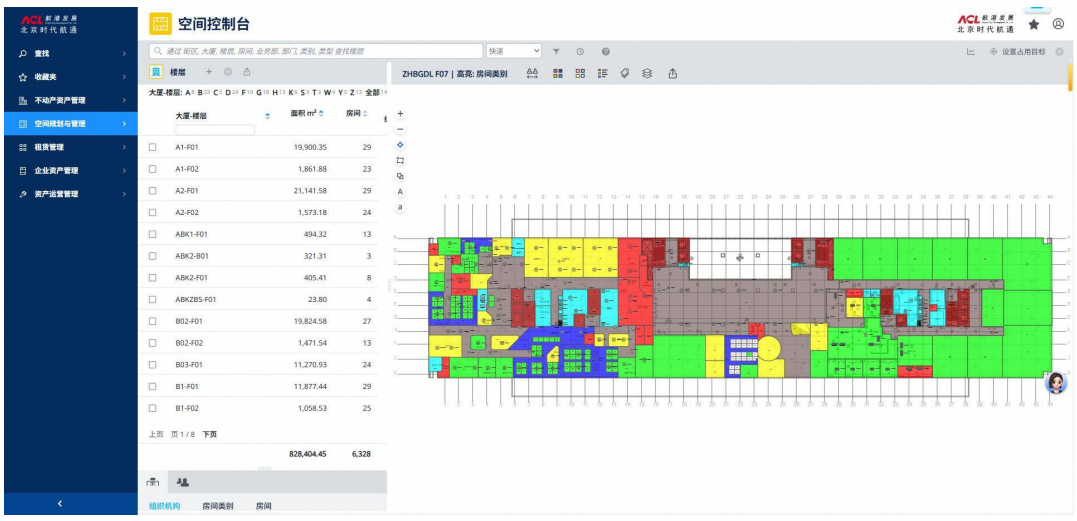Open the top-right gear settings icon
The width and height of the screenshot is (1077, 521).
[x=1059, y=51]
